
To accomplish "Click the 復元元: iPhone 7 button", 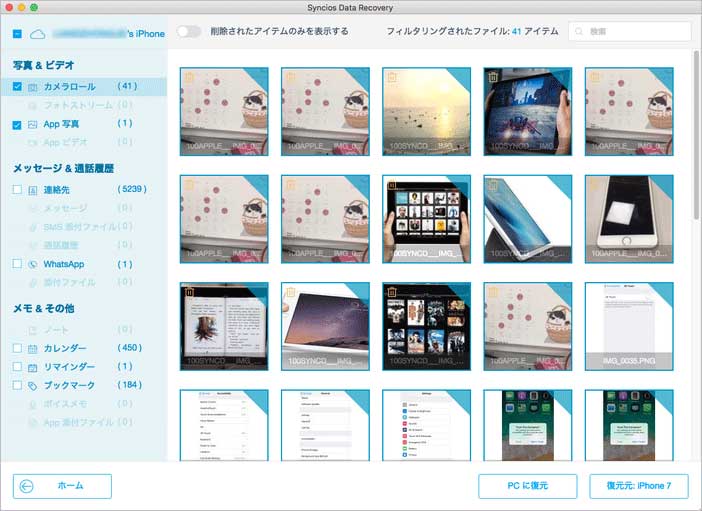I will coord(639,486).
